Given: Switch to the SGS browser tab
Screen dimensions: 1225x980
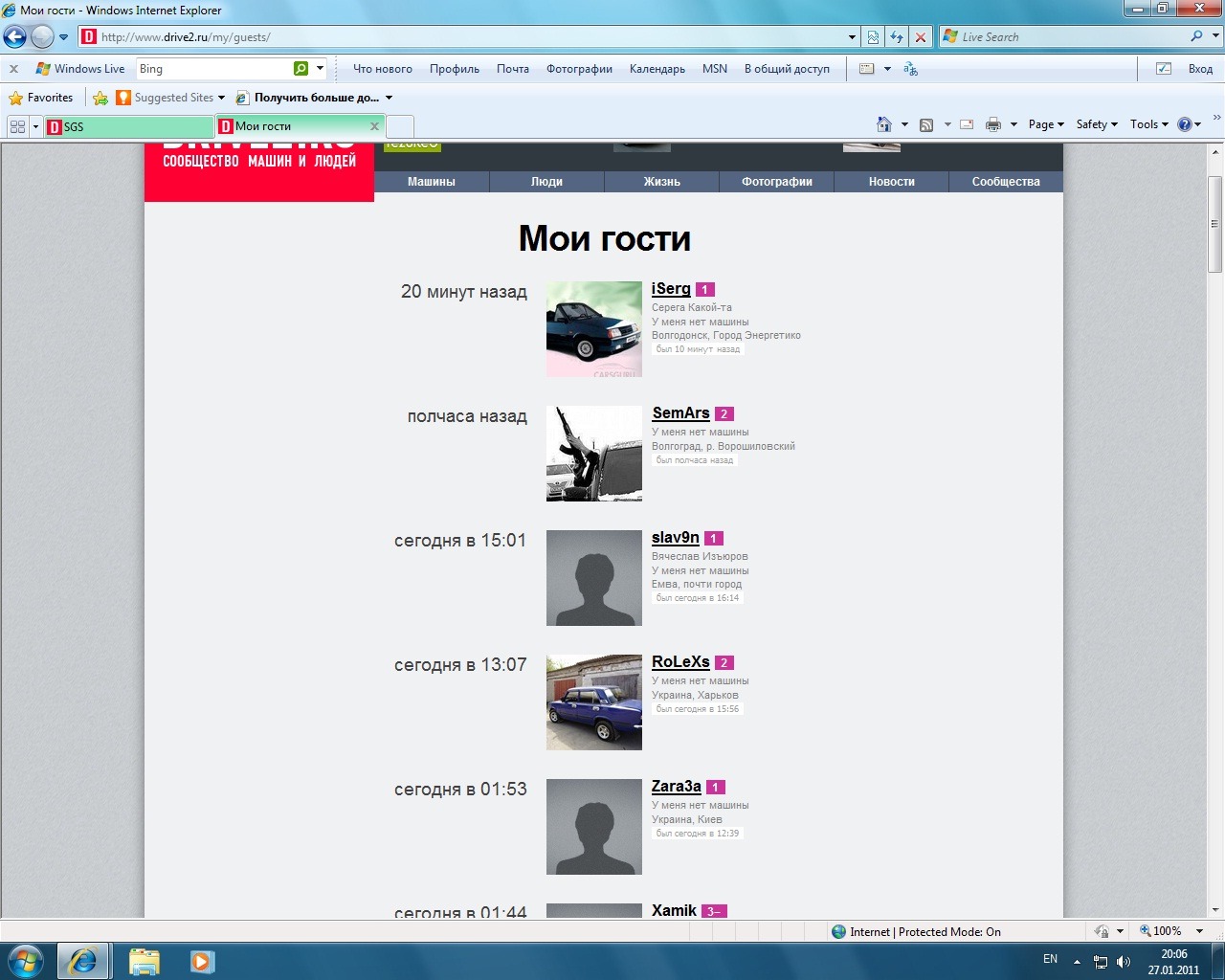Looking at the screenshot, I should point(129,125).
